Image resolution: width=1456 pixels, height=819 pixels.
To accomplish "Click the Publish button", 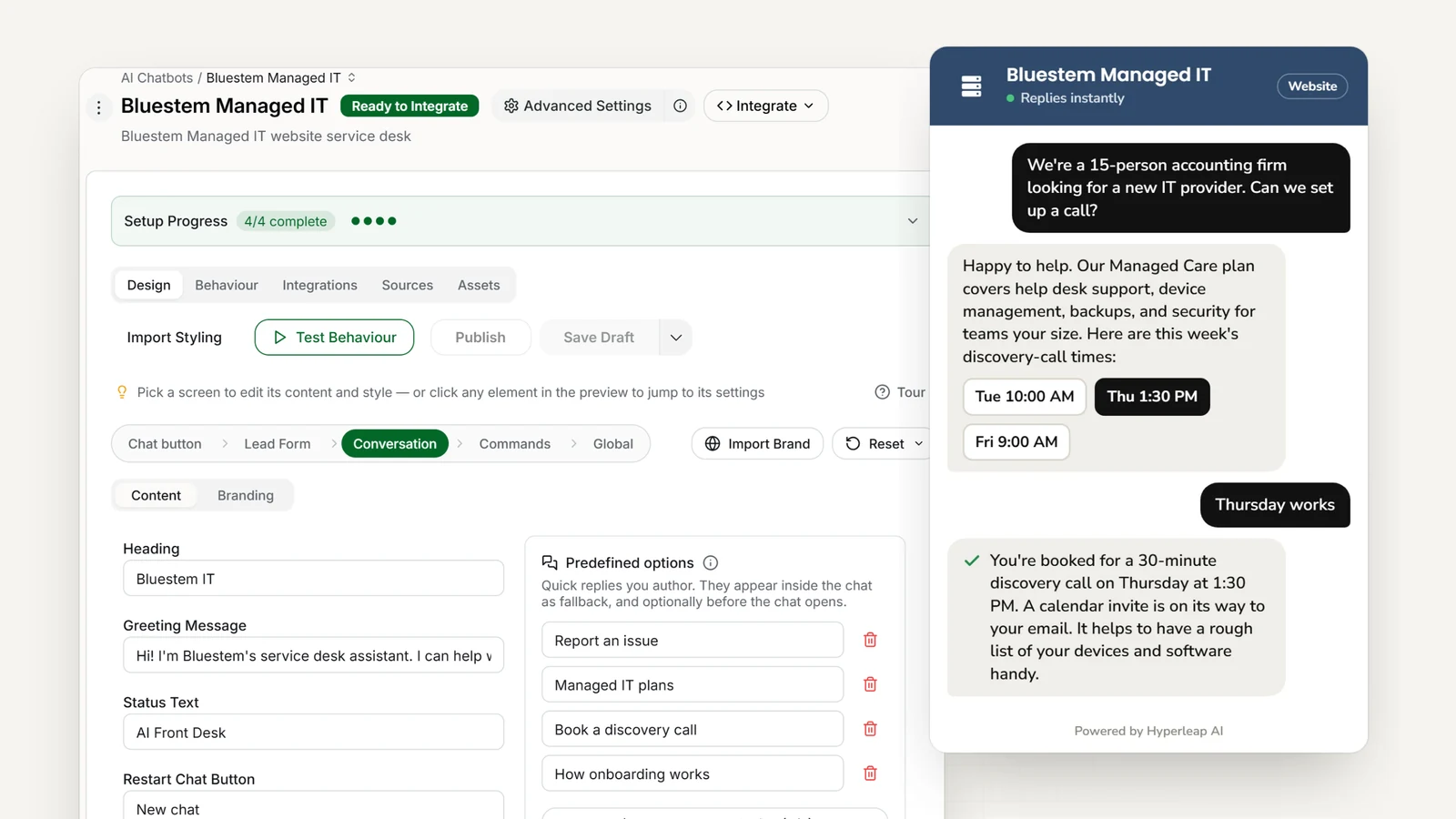I will [480, 338].
